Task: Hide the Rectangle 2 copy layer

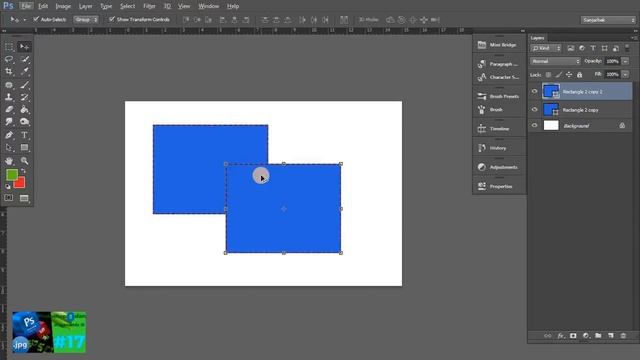Action: [x=534, y=109]
